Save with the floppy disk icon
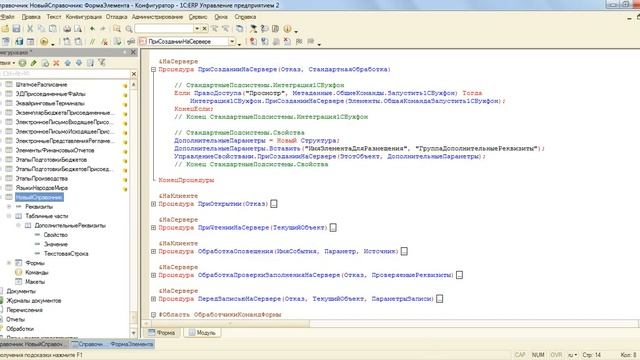The image size is (640, 360). [x=16, y=29]
